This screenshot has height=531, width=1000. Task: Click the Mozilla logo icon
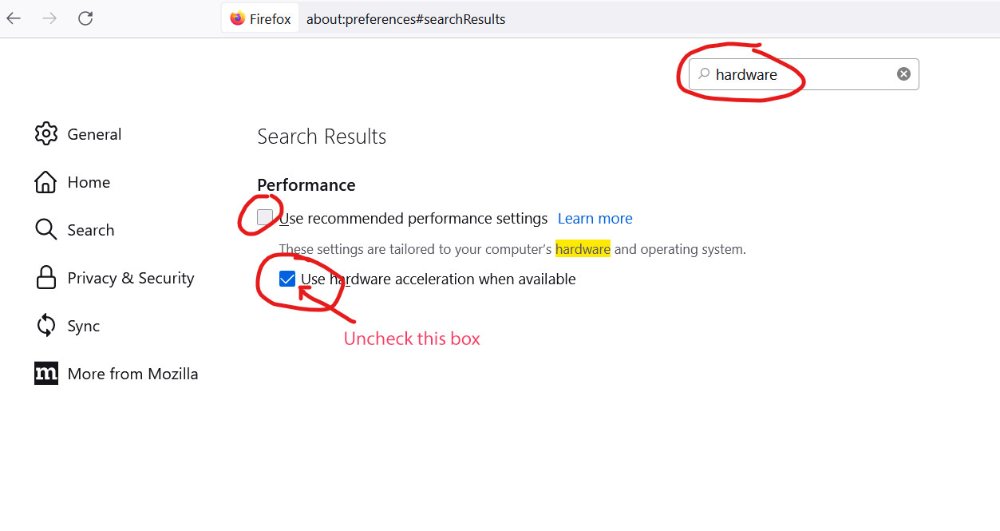point(46,374)
